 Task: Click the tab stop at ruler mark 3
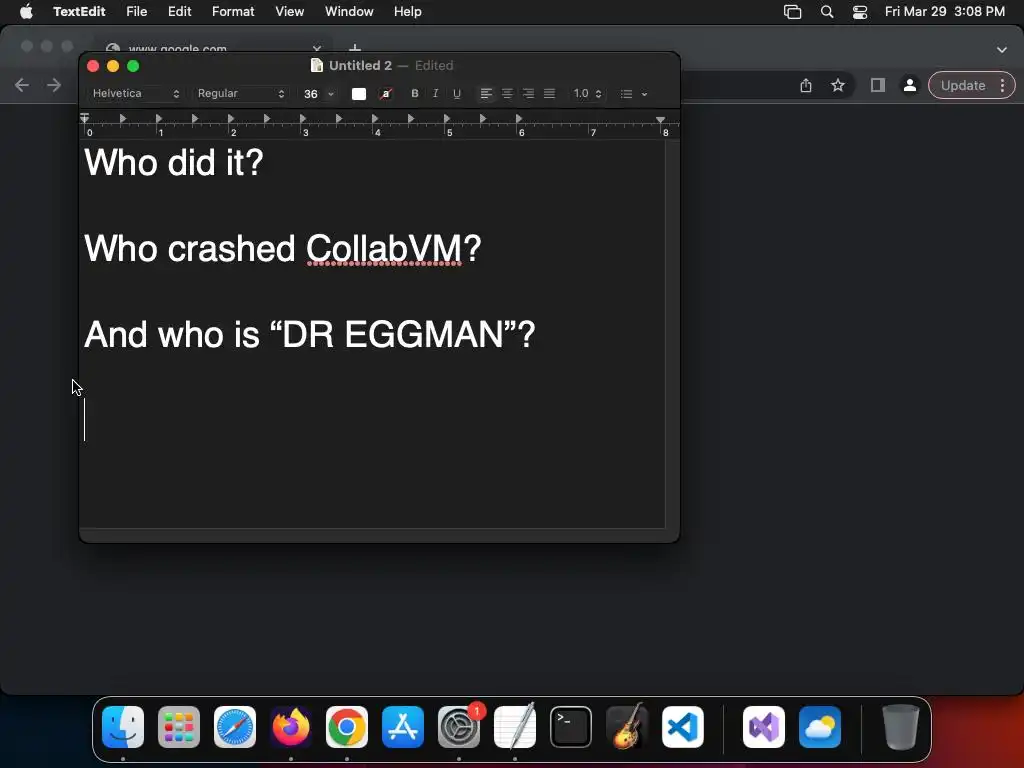tap(302, 119)
